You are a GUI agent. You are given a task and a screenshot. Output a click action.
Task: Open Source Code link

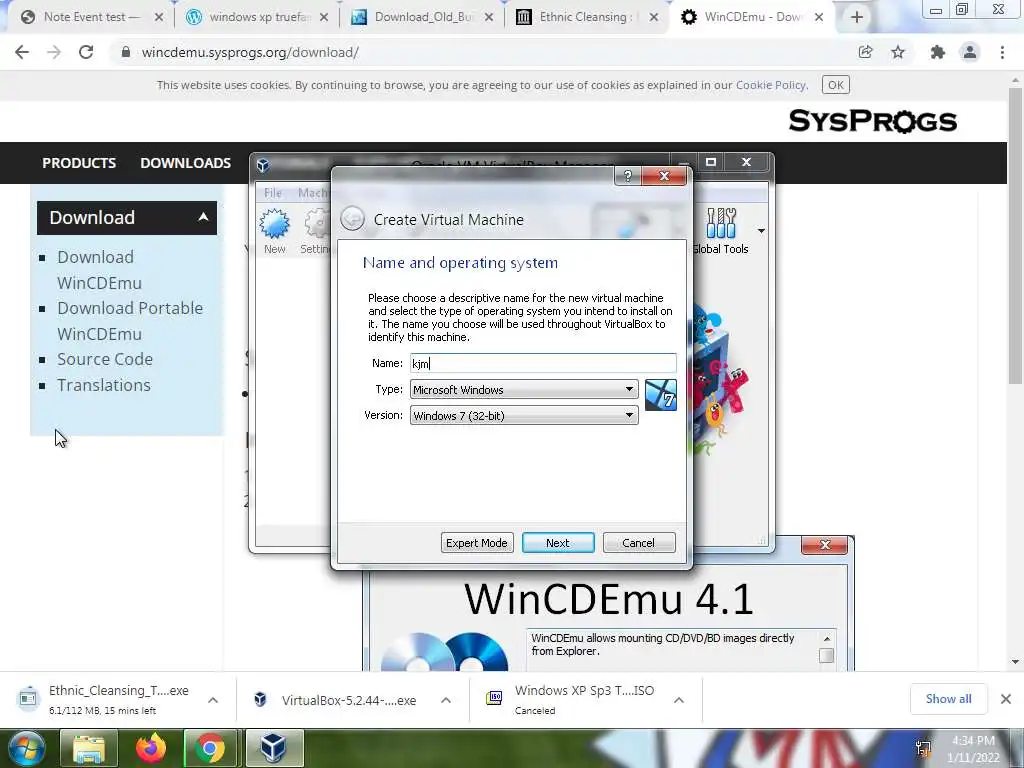click(105, 359)
